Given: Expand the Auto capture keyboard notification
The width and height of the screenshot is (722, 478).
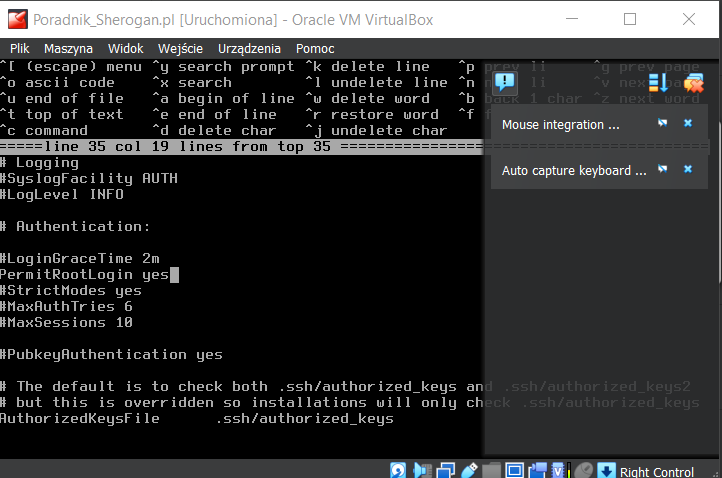Looking at the screenshot, I should click(x=573, y=170).
